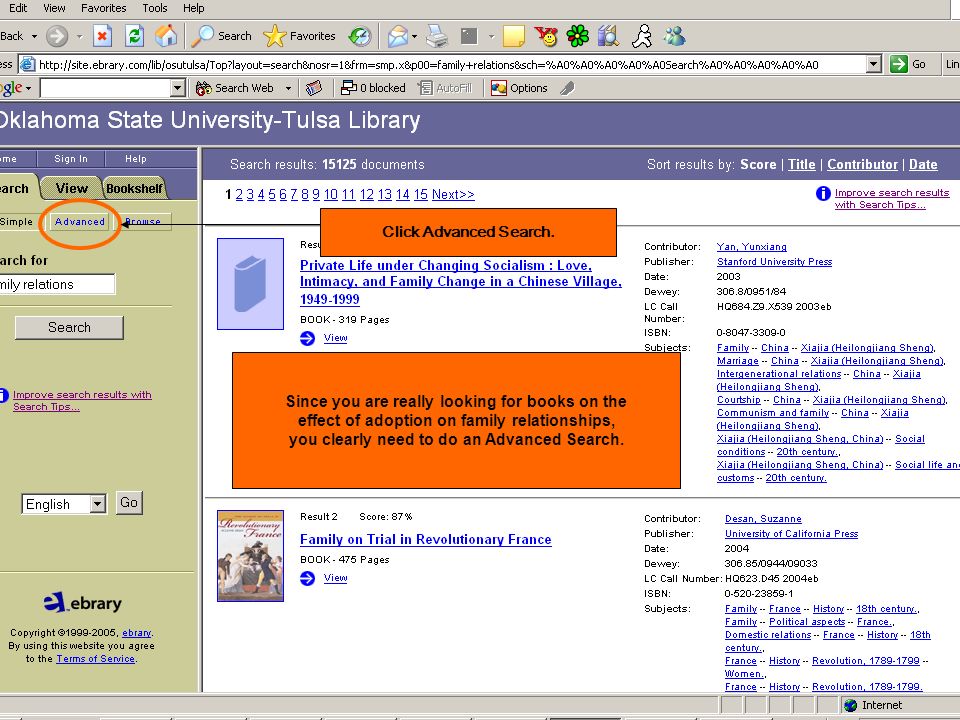Viewport: 960px width, 720px height.
Task: Open the Windows Messenger people icon
Action: pos(674,36)
